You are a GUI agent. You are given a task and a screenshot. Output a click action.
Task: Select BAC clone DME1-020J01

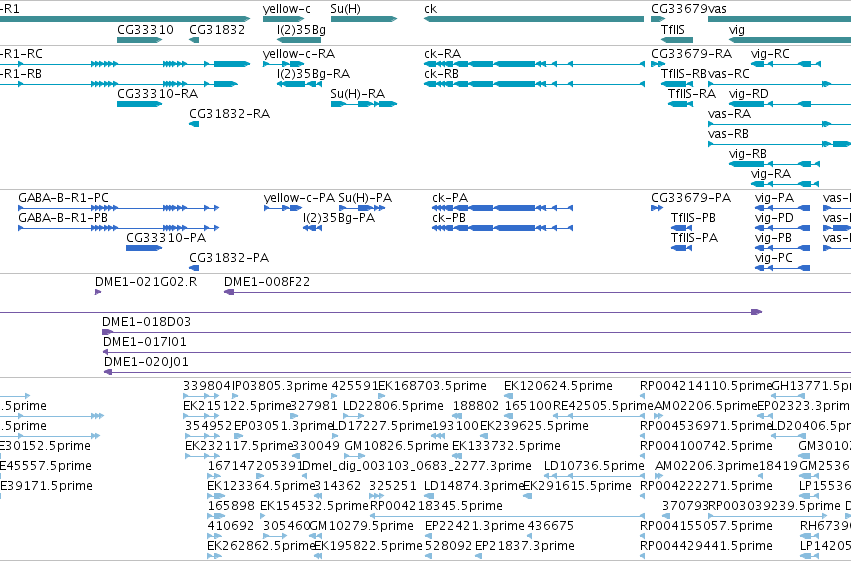[147, 362]
